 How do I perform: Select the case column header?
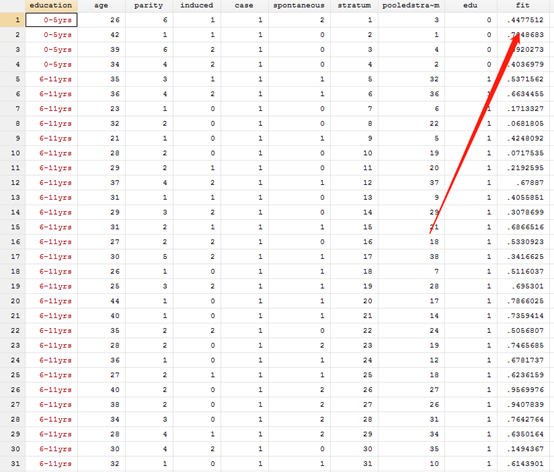pos(244,5)
